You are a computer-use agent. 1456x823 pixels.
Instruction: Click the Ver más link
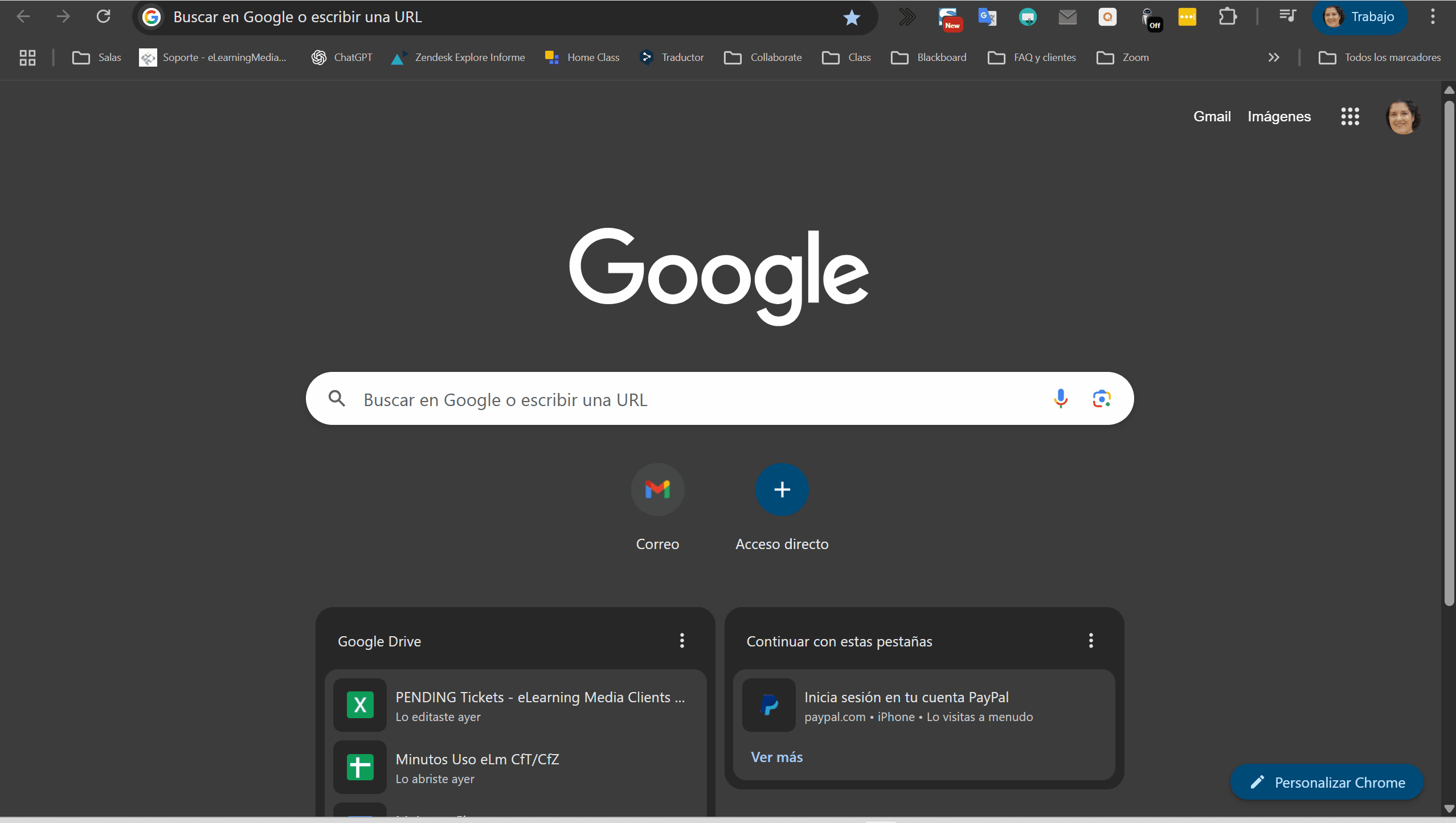(776, 757)
